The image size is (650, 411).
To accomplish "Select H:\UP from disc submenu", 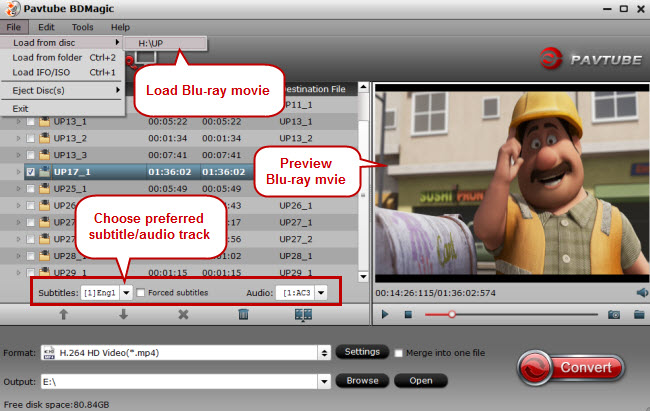I will tap(178, 44).
